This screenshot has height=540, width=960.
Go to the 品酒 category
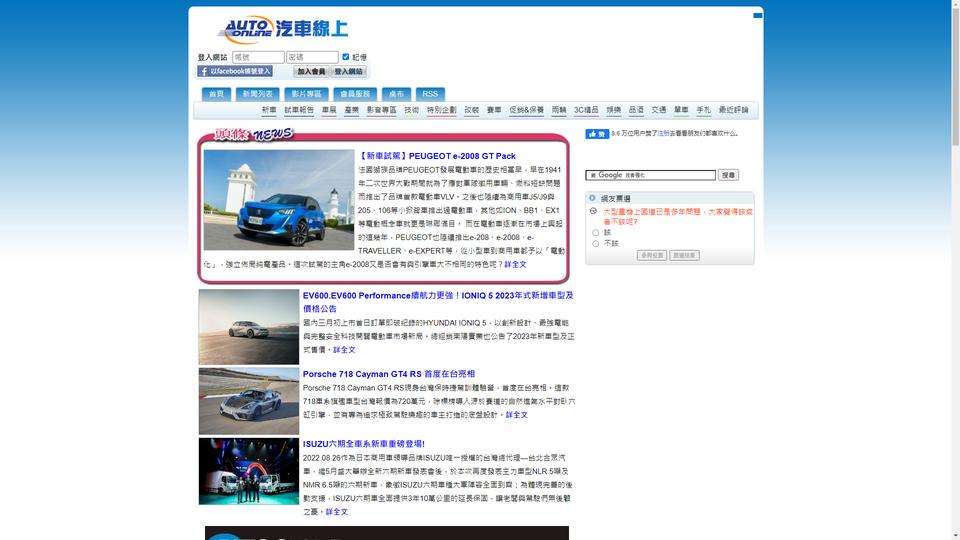pos(636,110)
